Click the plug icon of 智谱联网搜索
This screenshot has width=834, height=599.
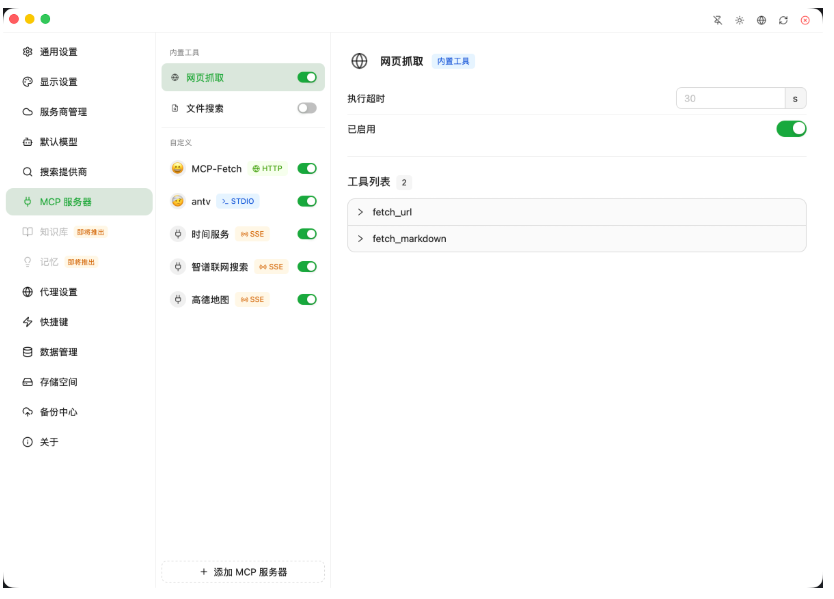[178, 267]
